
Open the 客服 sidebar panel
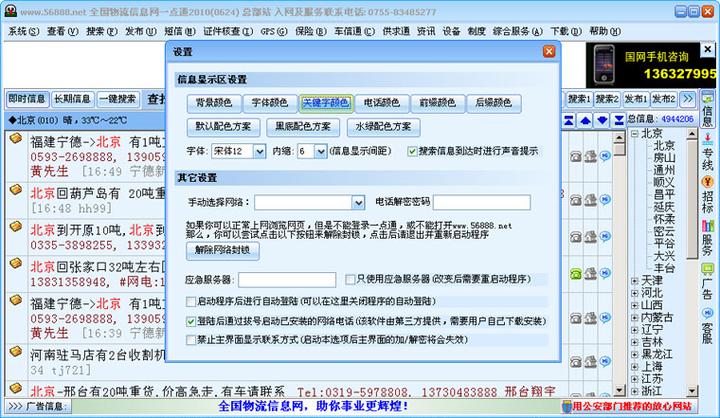[x=707, y=325]
